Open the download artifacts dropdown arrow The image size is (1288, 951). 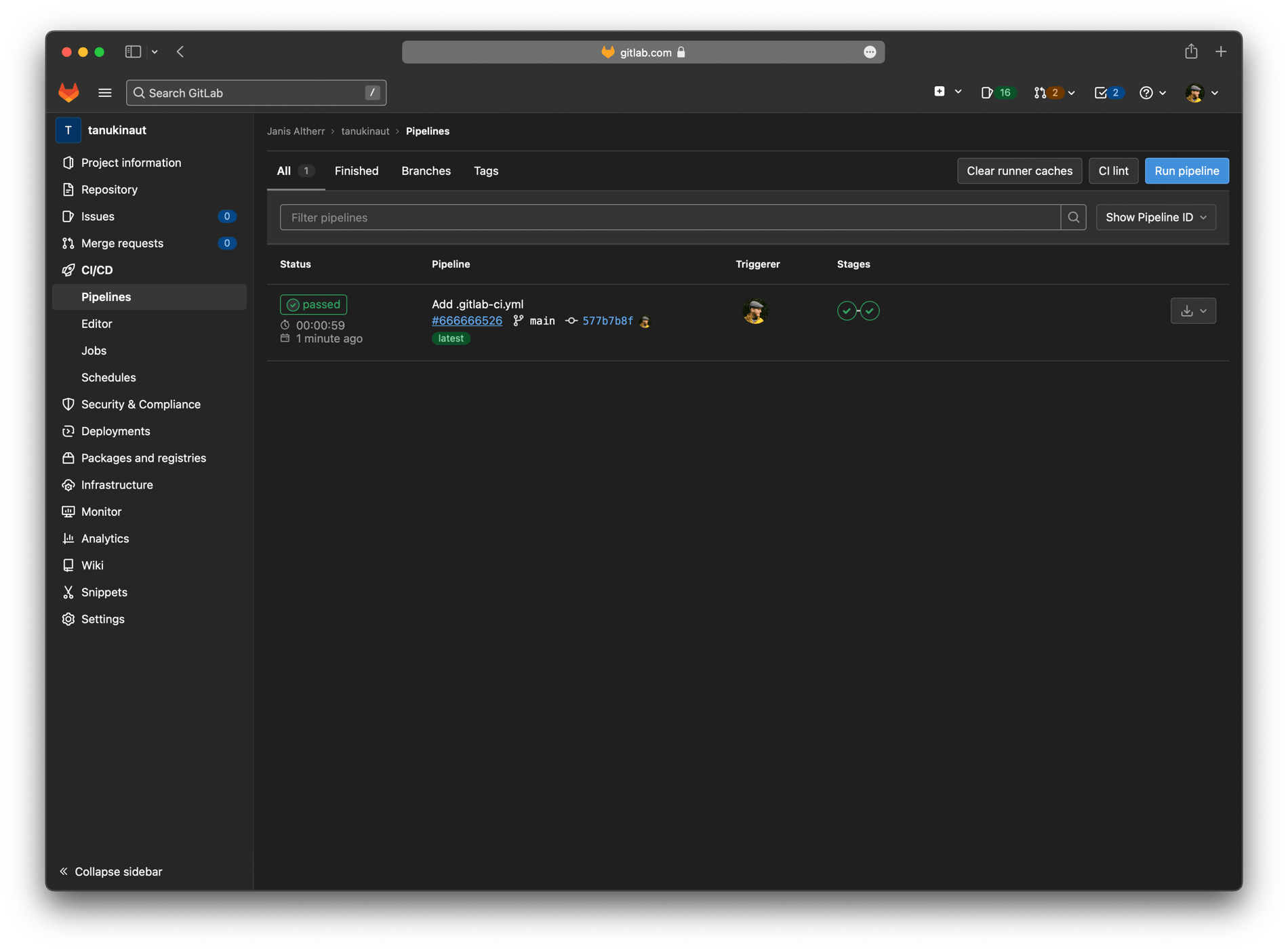point(1202,310)
